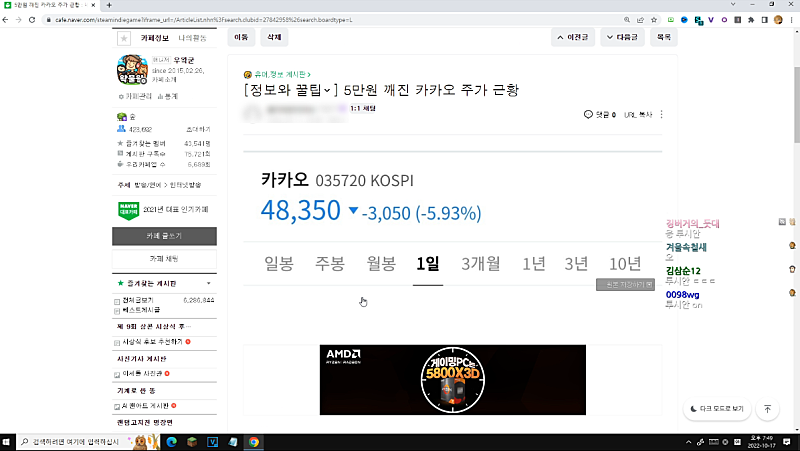This screenshot has width=800, height=451.
Task: Click the purple circle extension icon
Action: point(724,20)
